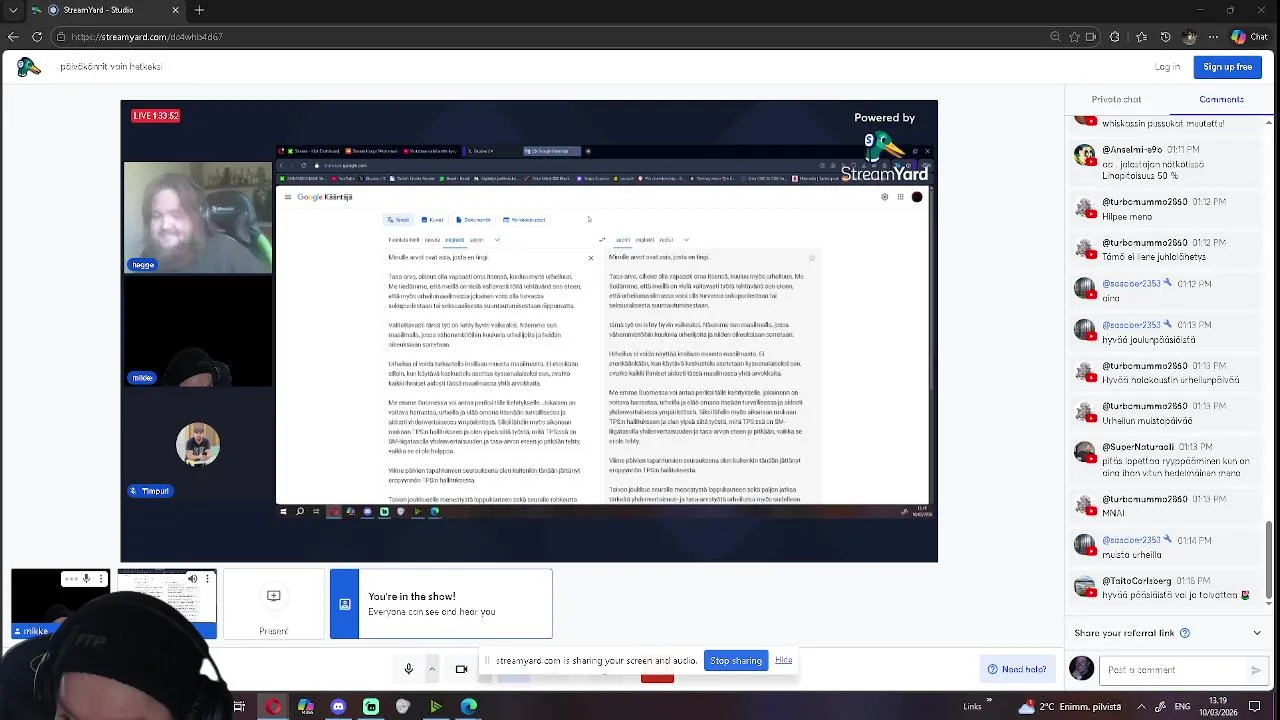Click the taskbar clock showing 13.19
Image resolution: width=1280 pixels, height=720 pixels.
pyautogui.click(x=1219, y=707)
